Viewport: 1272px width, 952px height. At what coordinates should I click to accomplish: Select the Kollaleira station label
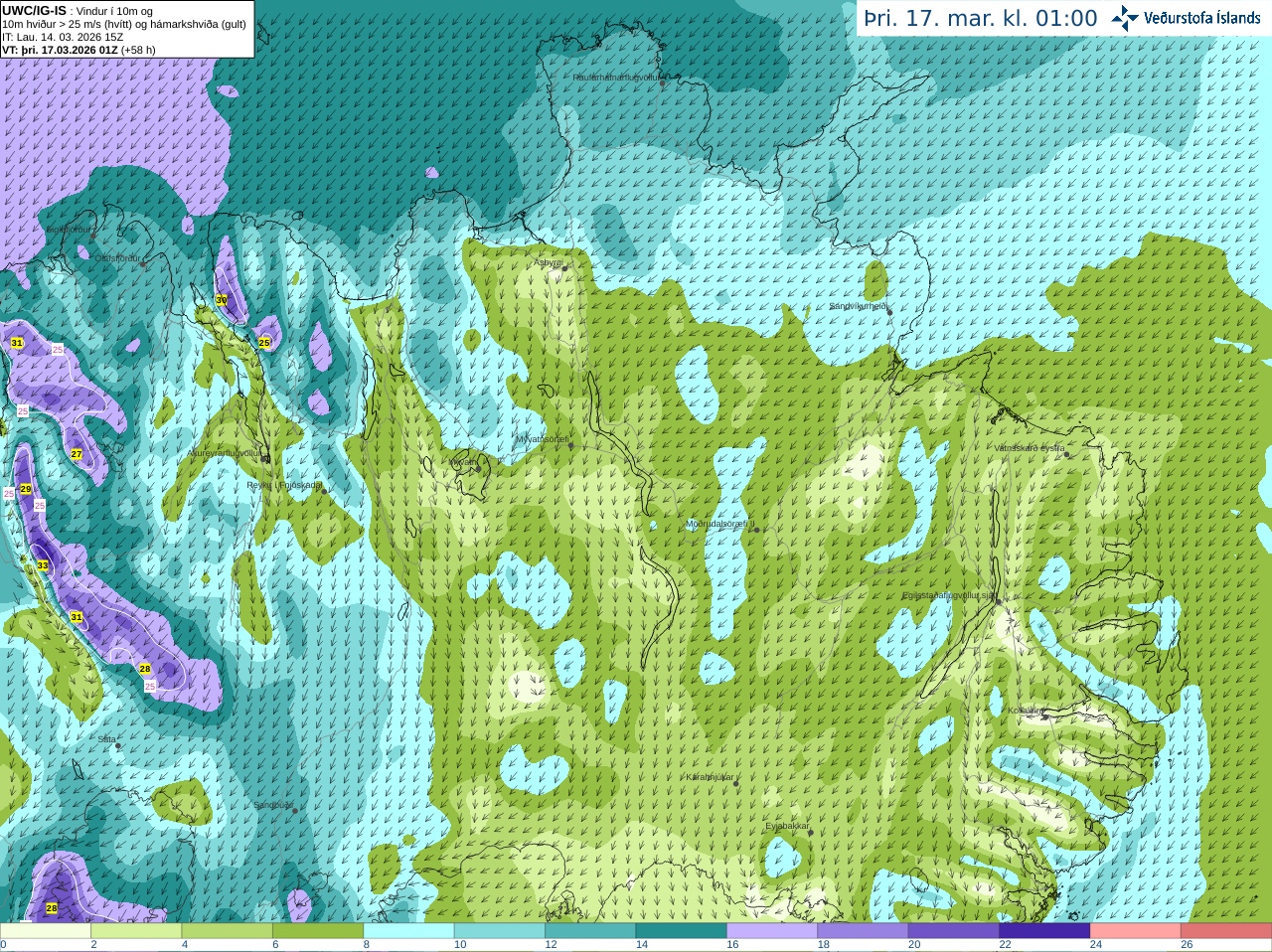point(1025,711)
